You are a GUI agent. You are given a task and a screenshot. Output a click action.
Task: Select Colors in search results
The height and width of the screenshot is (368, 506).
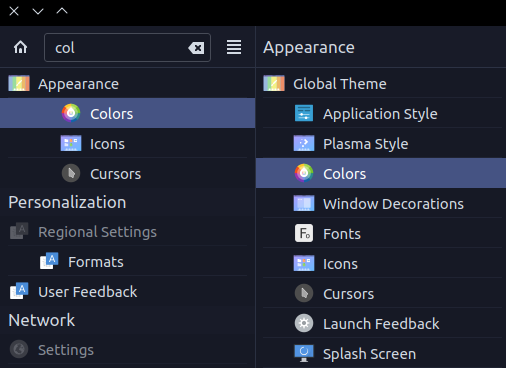click(127, 113)
